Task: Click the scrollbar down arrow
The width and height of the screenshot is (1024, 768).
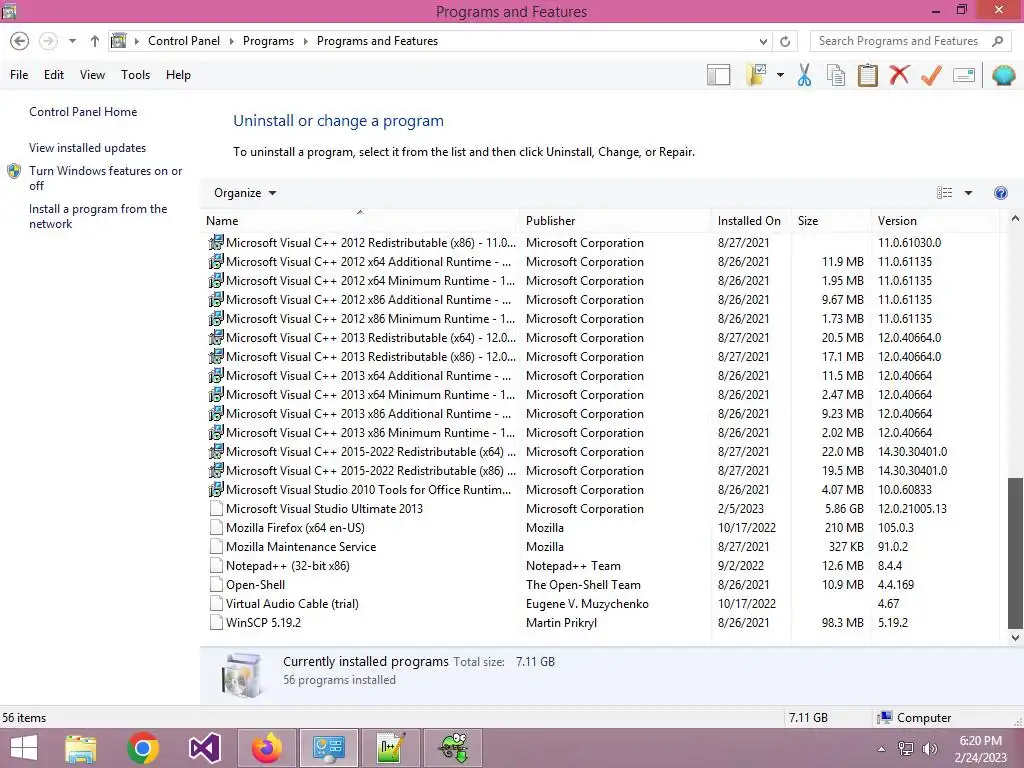Action: pyautogui.click(x=1015, y=637)
